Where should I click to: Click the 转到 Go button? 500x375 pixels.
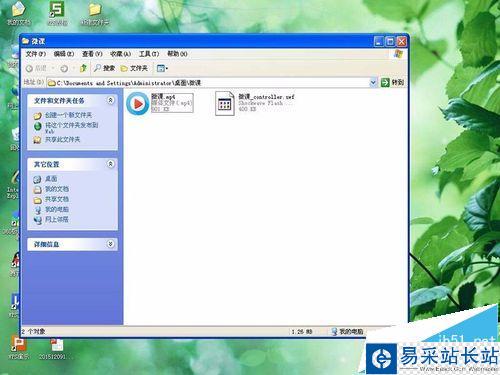click(392, 82)
